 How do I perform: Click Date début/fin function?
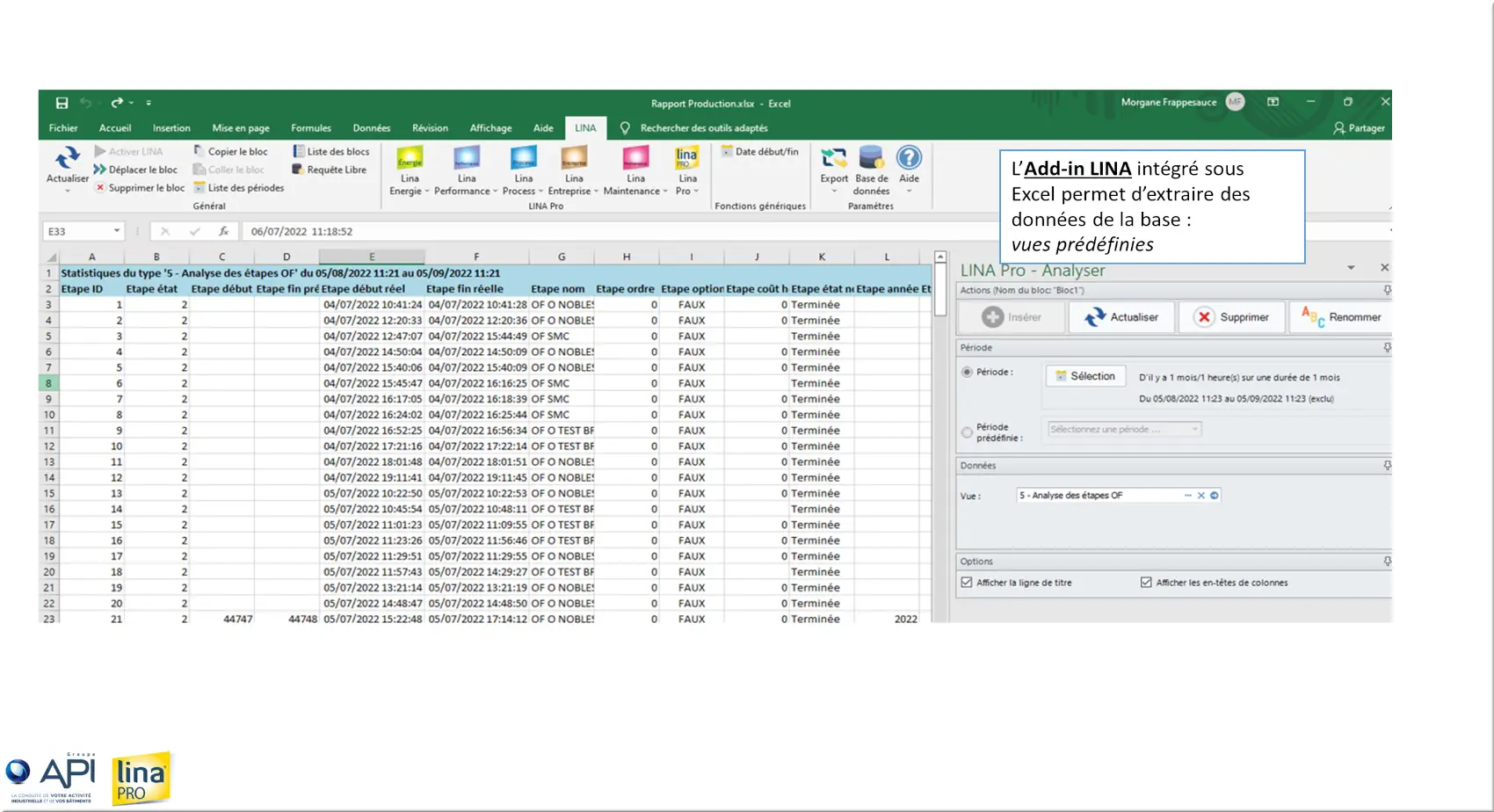point(760,151)
